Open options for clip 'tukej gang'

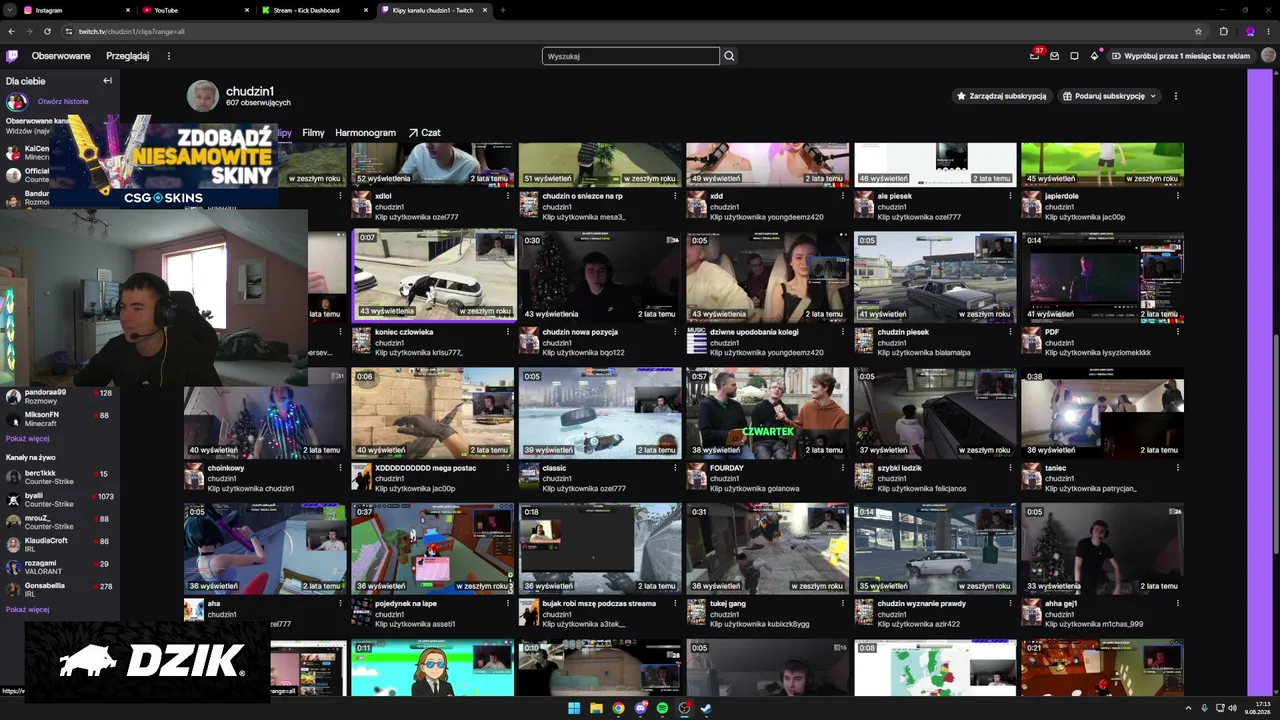(x=843, y=604)
